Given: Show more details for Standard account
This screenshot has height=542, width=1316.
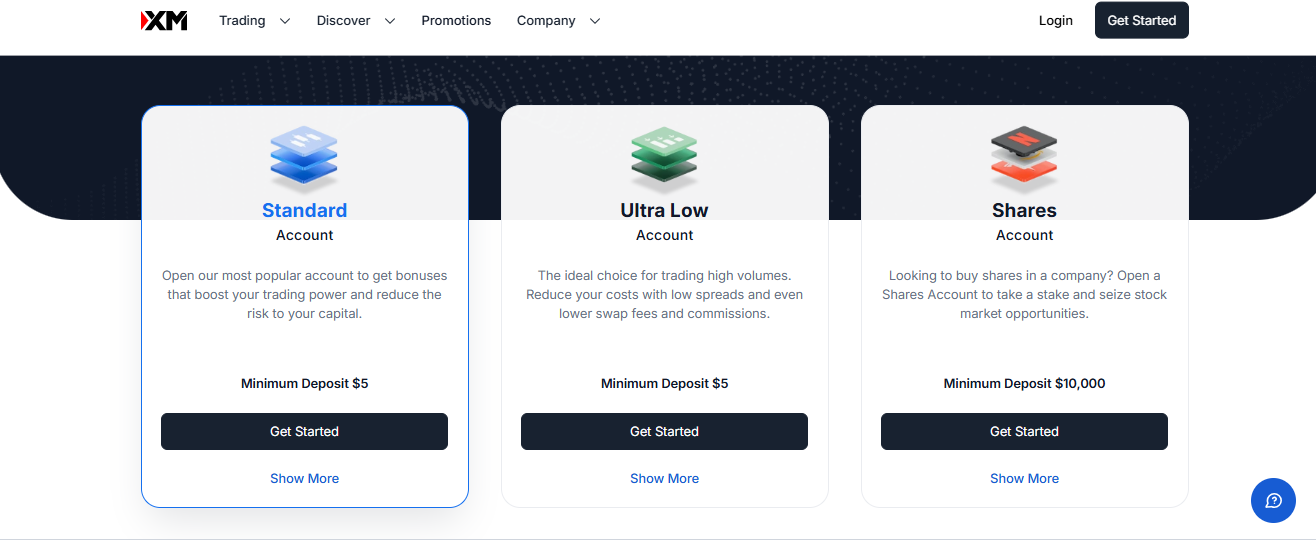Looking at the screenshot, I should [304, 478].
